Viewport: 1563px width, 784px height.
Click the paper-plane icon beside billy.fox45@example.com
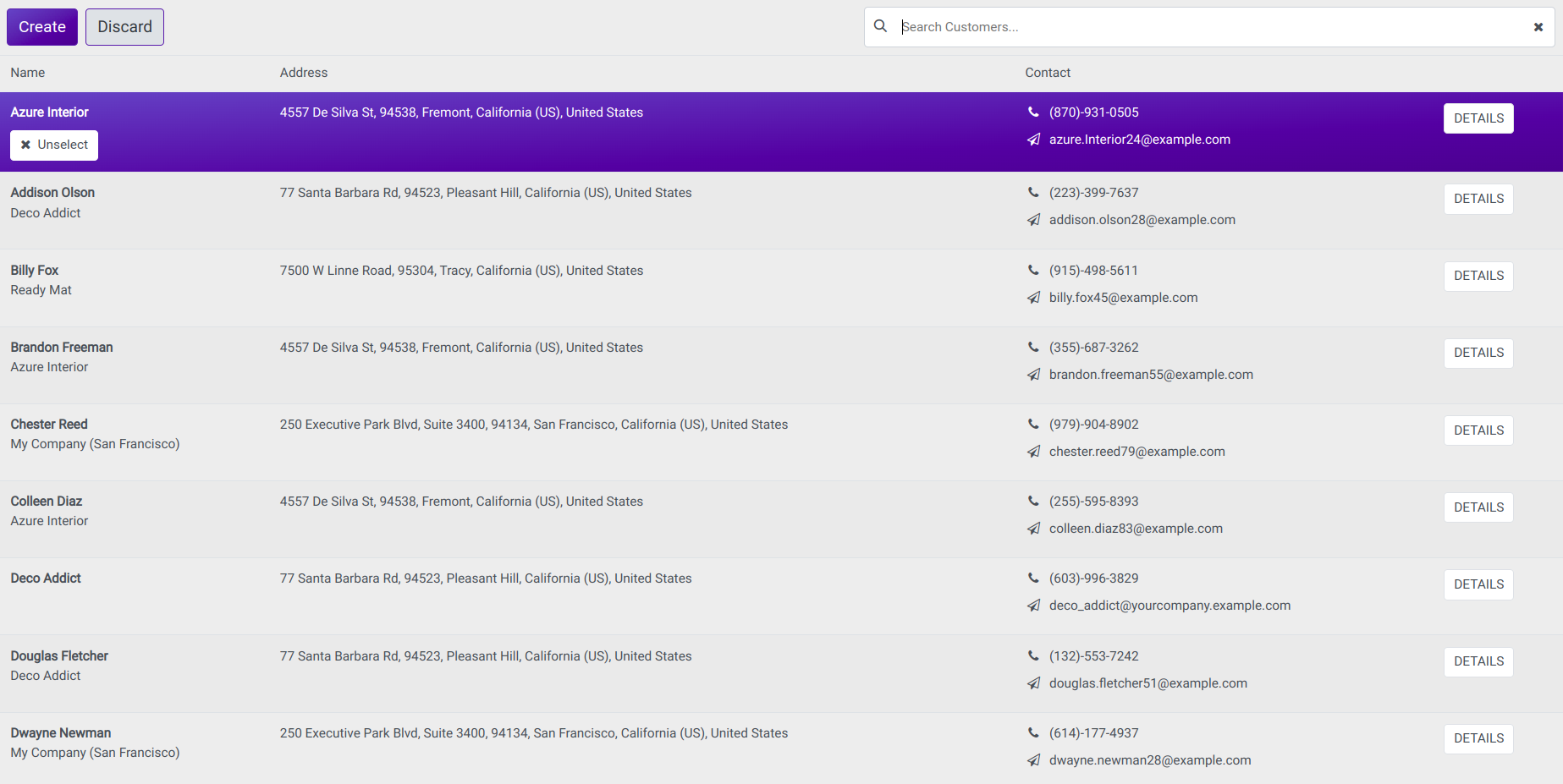point(1033,298)
